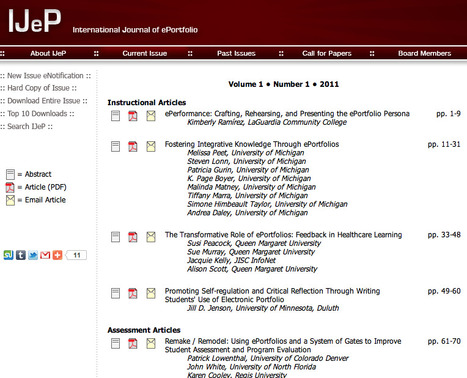View Top 10 Downloads
Viewport: 467px width, 378px height.
coord(37,114)
